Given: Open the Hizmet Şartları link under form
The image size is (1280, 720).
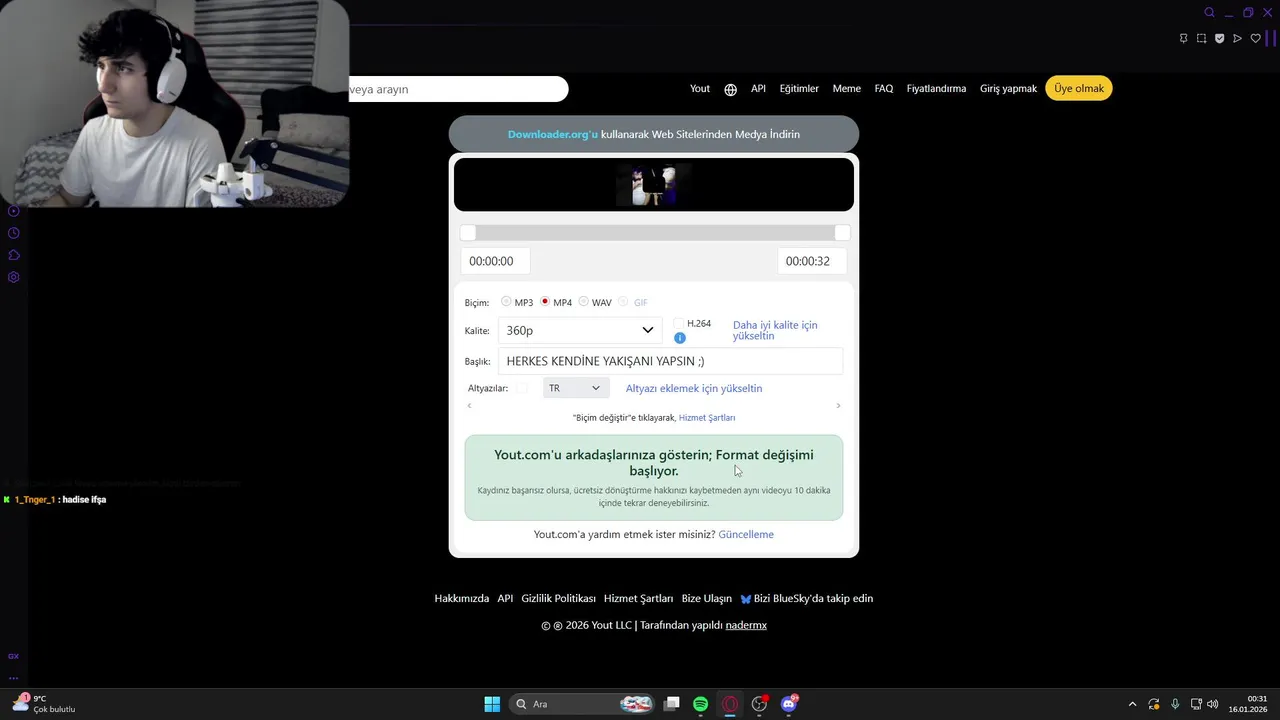Looking at the screenshot, I should pyautogui.click(x=707, y=417).
